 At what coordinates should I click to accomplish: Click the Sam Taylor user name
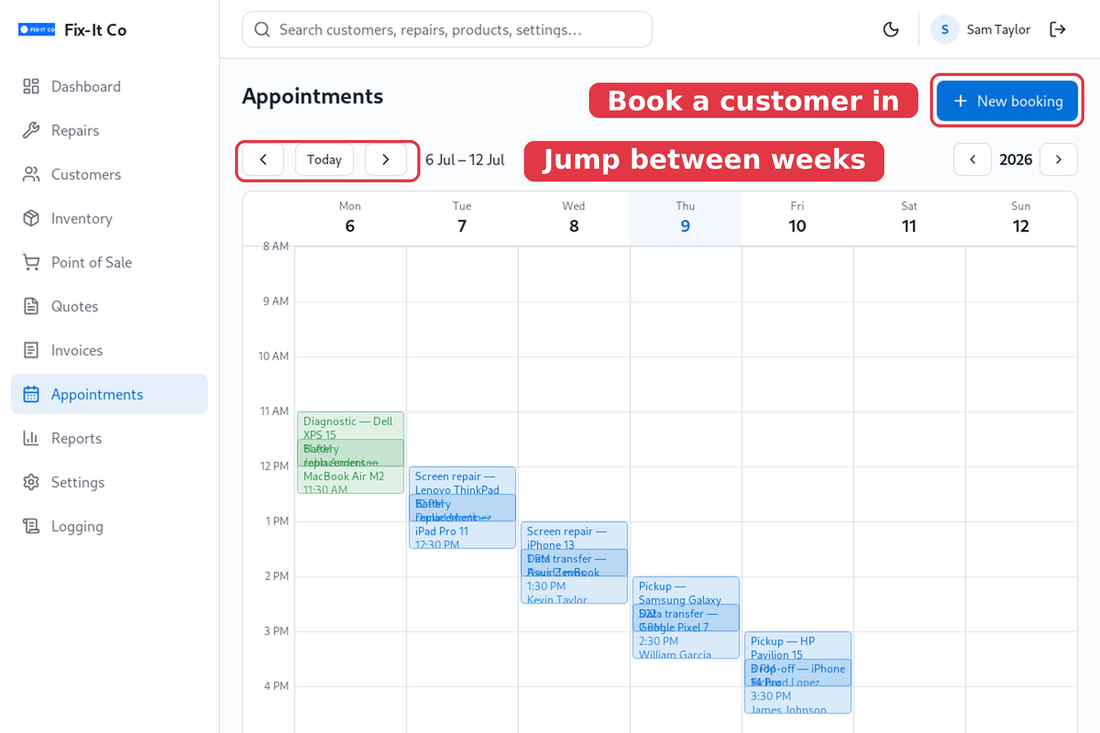coord(998,29)
